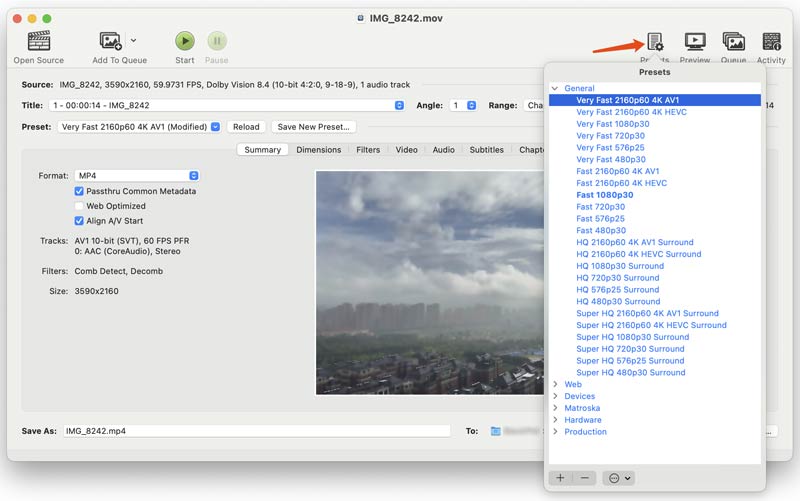
Task: Select Very Fast 2160p60 4K AV1 preset
Action: click(655, 100)
